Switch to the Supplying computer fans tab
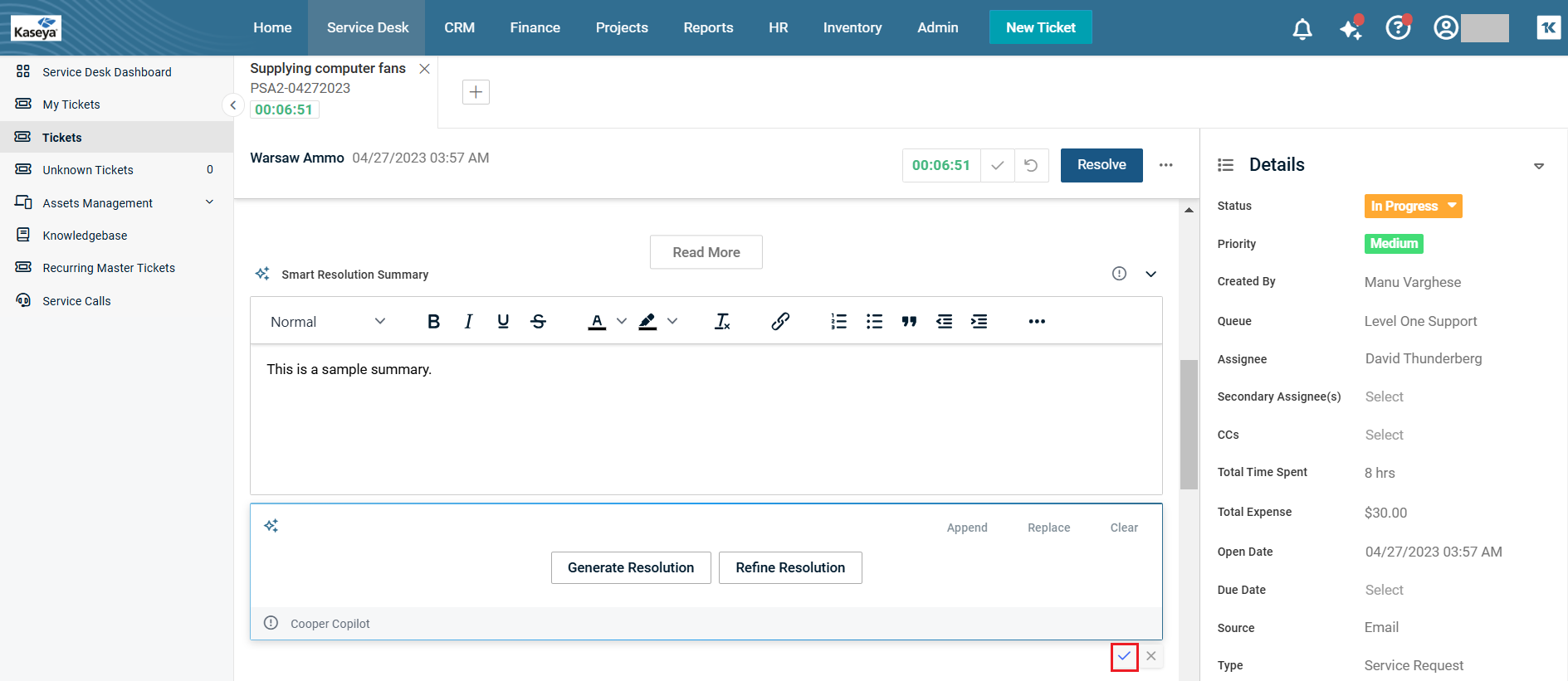This screenshot has width=1568, height=681. click(x=328, y=69)
